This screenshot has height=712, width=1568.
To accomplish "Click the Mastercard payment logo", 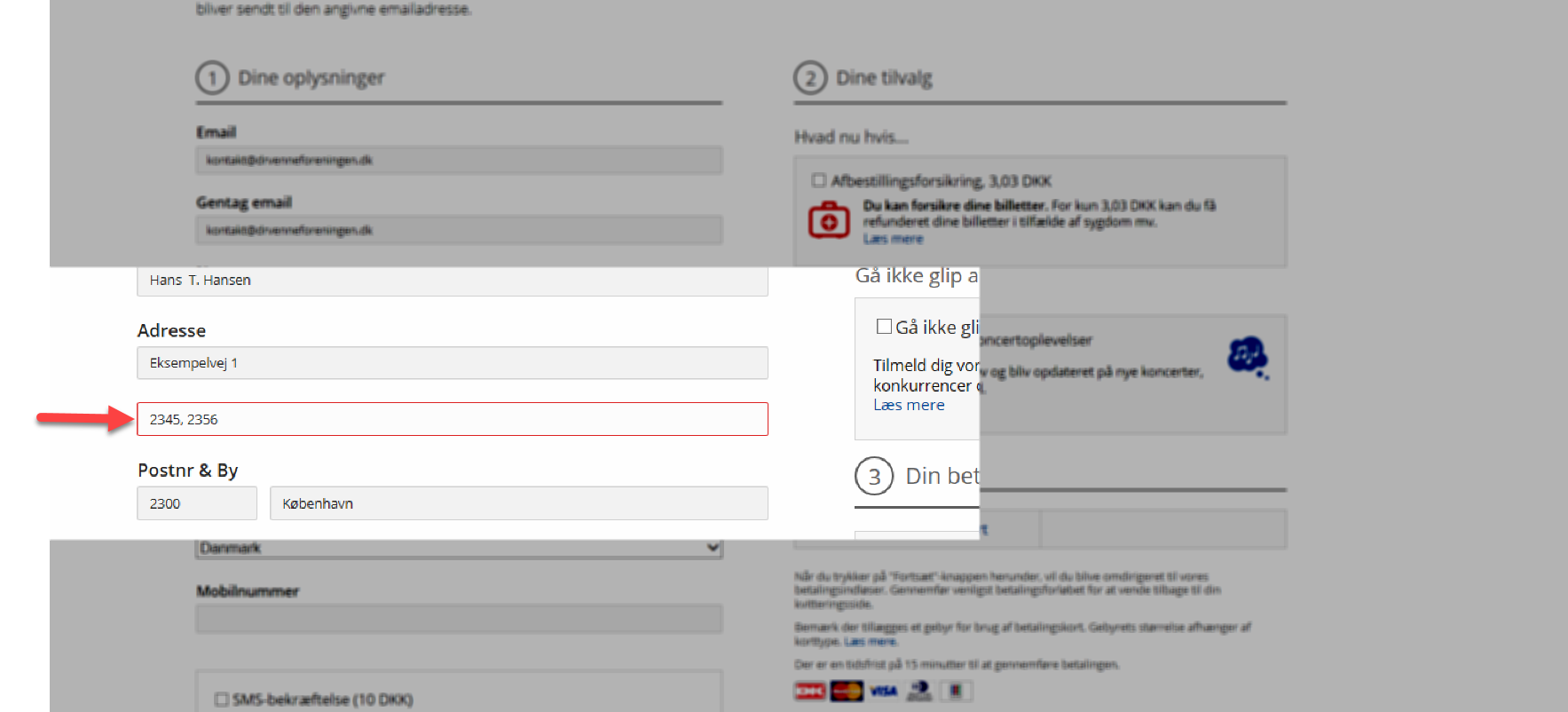I will tap(847, 691).
